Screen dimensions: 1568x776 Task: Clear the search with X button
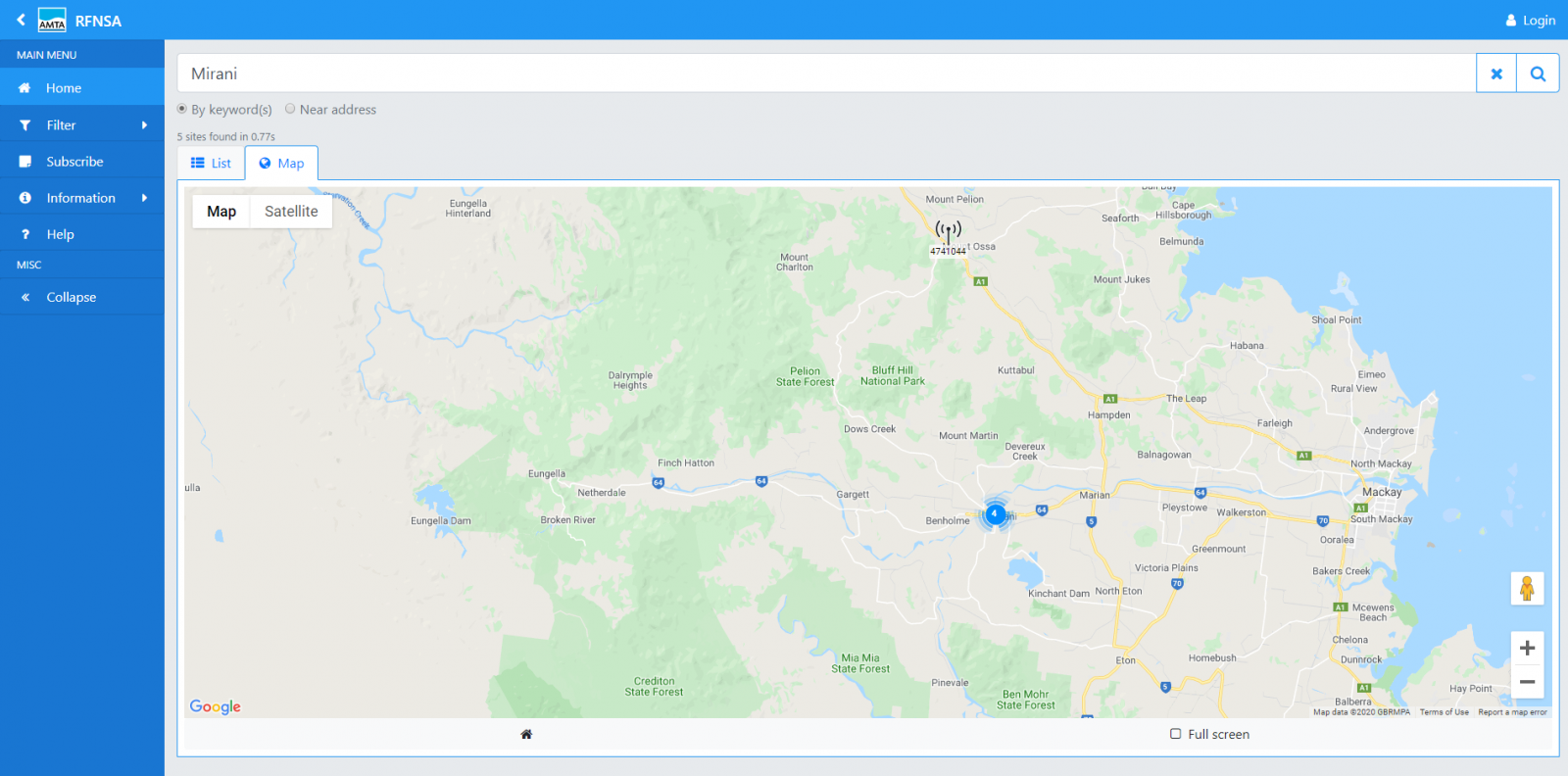click(x=1496, y=73)
